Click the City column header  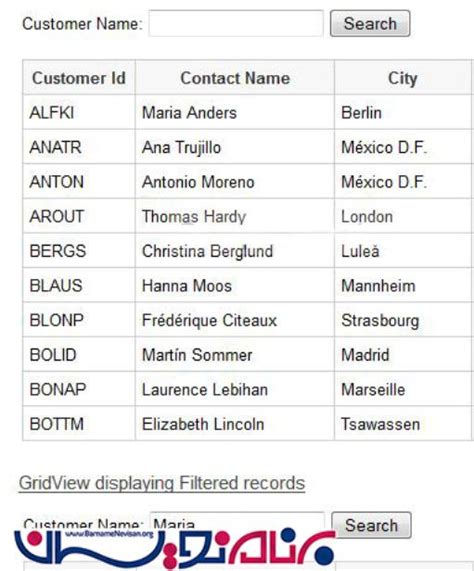click(x=403, y=78)
